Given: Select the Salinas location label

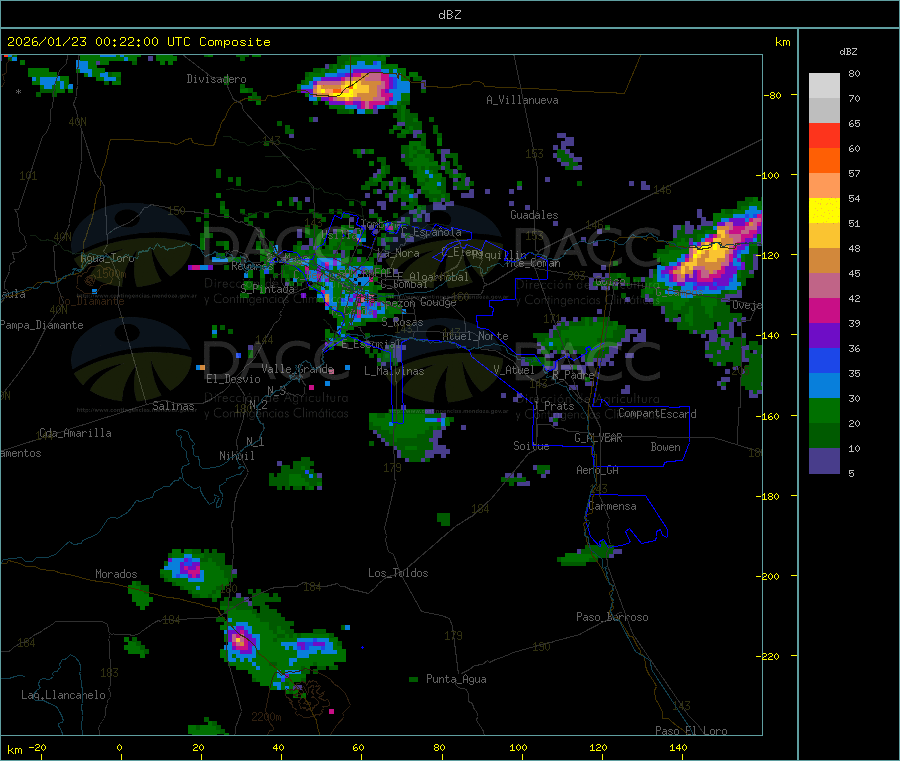Looking at the screenshot, I should [x=176, y=406].
